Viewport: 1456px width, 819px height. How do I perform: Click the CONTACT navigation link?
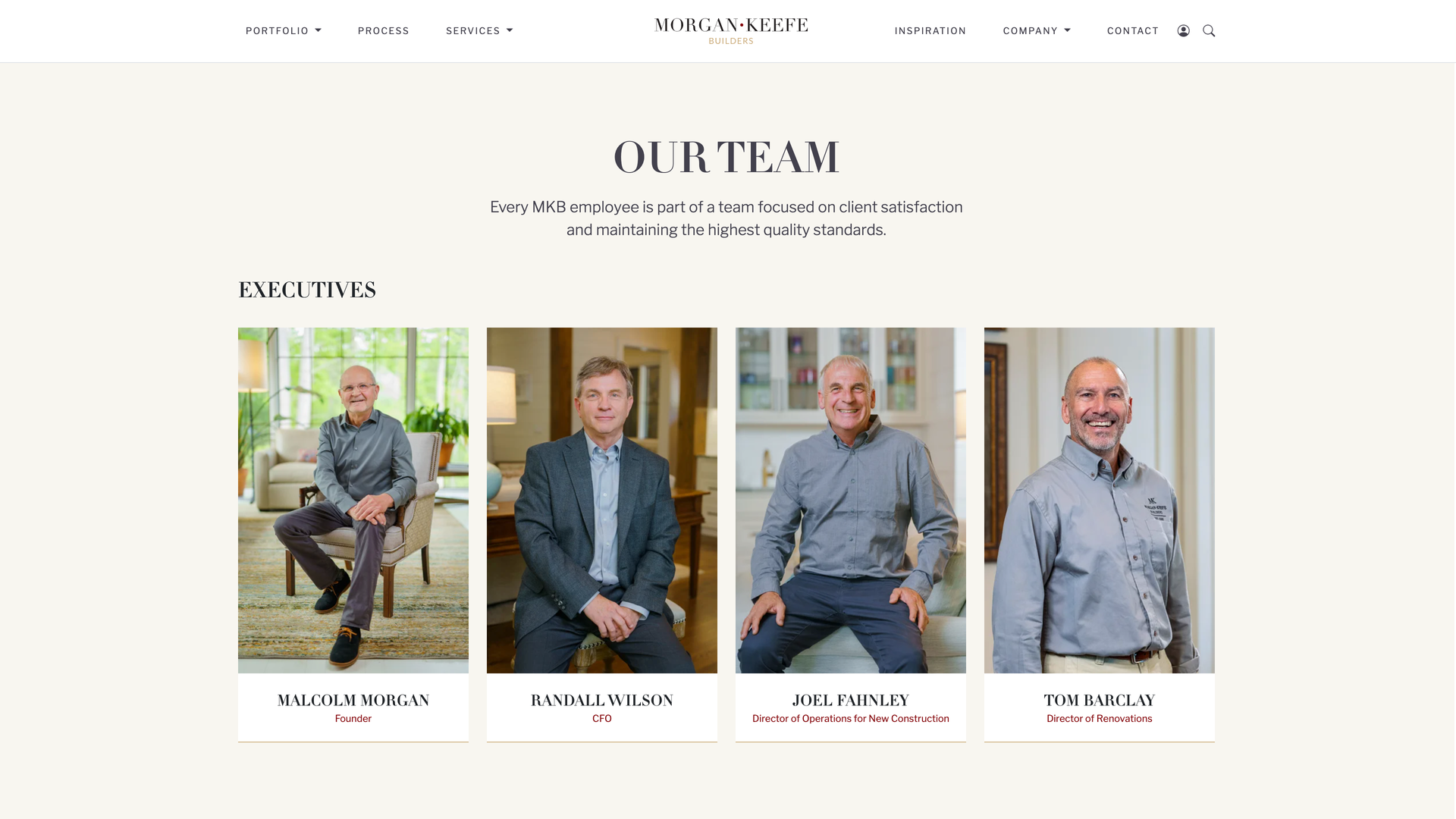pos(1133,30)
